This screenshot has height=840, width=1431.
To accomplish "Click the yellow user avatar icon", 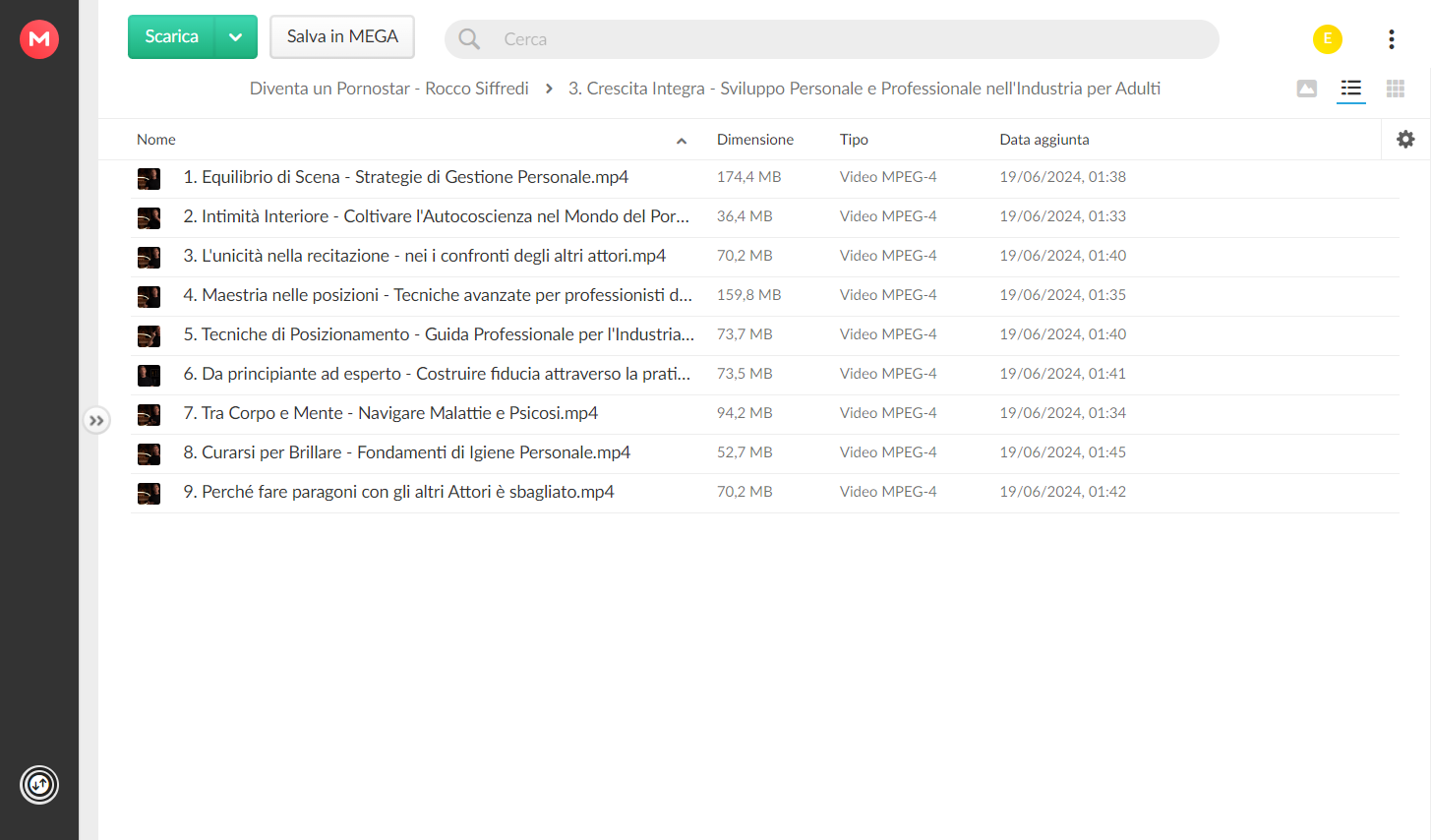I will point(1328,38).
